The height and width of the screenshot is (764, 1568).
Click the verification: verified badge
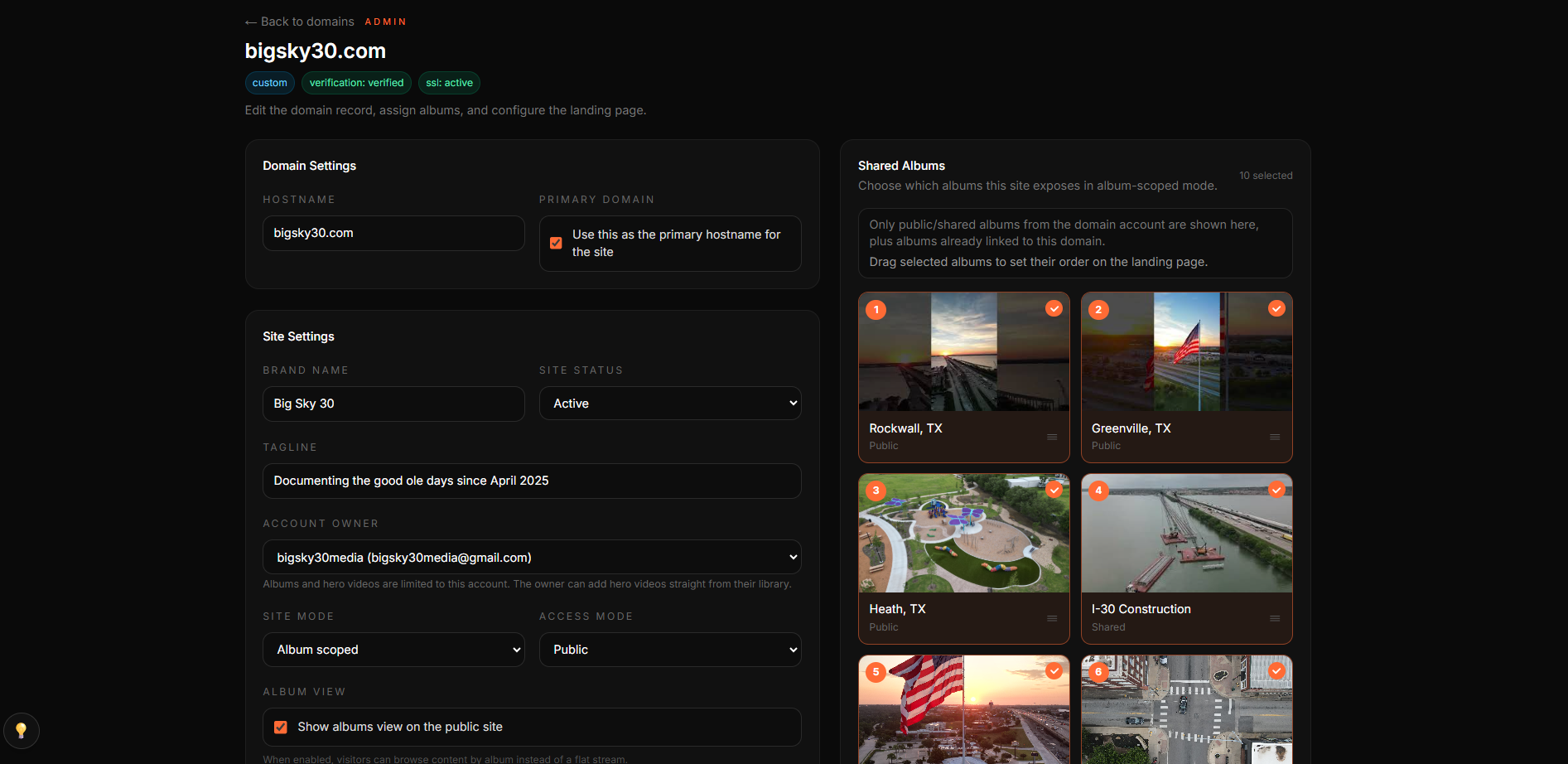click(356, 83)
